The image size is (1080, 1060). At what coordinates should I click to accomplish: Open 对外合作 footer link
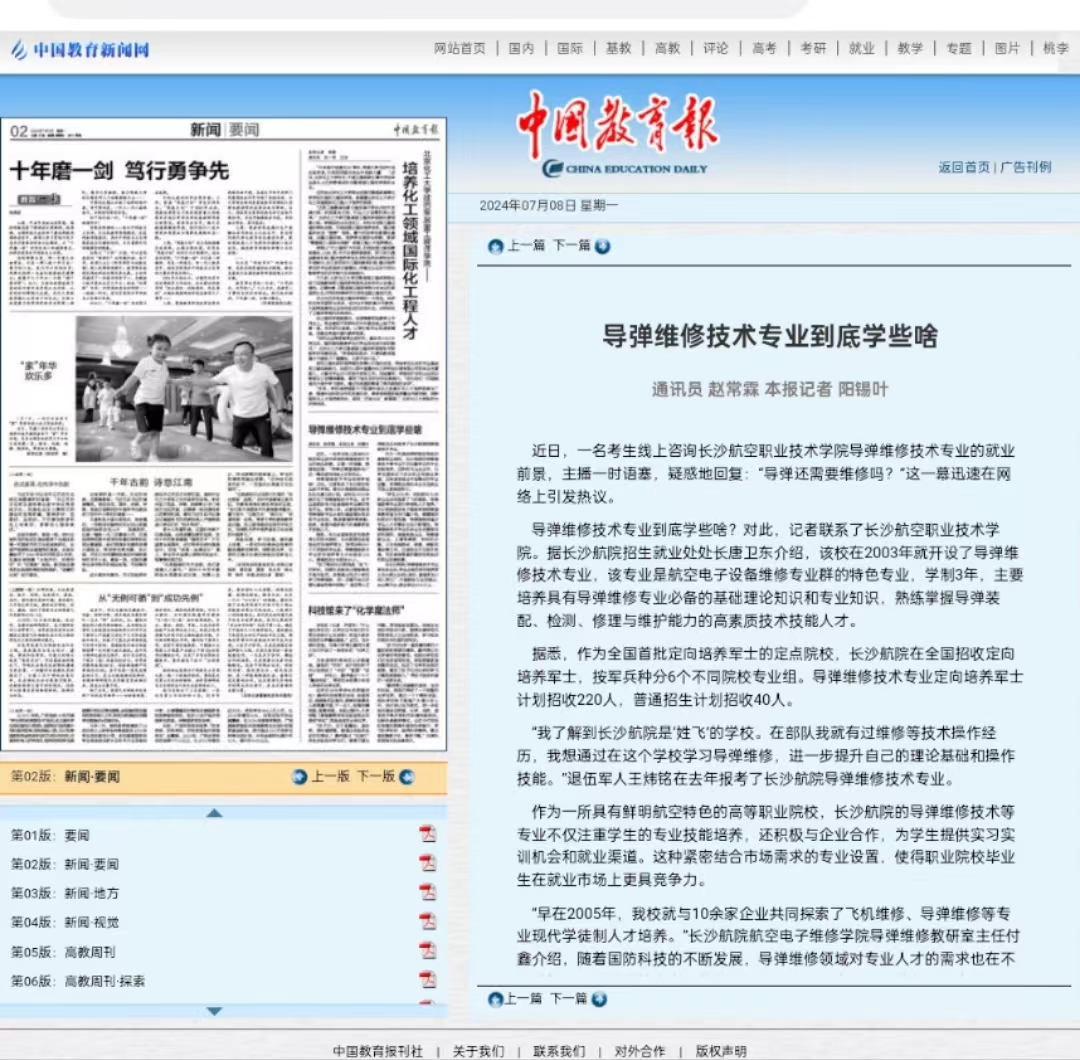coord(640,1051)
